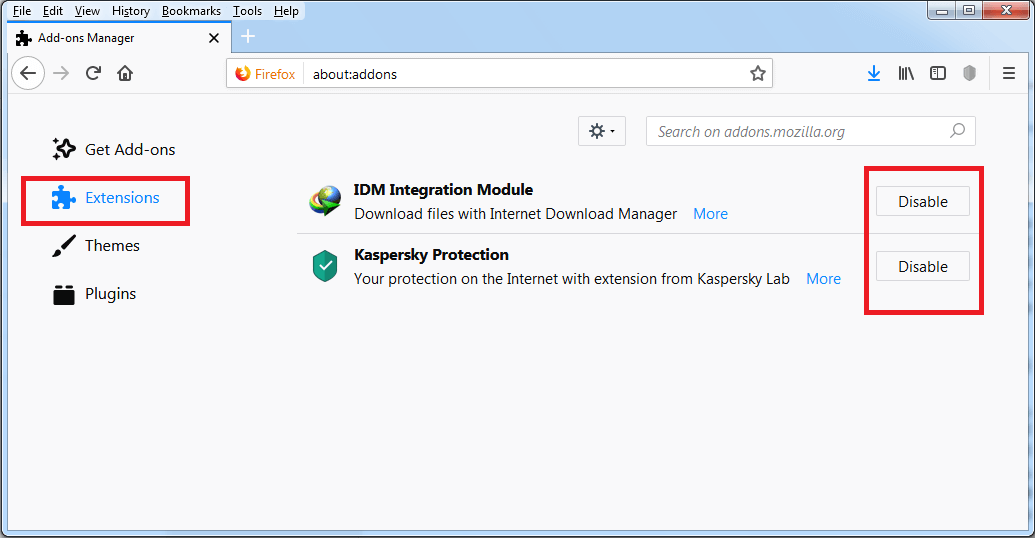Close the Firefox window
Image resolution: width=1035 pixels, height=538 pixels.
click(x=1007, y=10)
